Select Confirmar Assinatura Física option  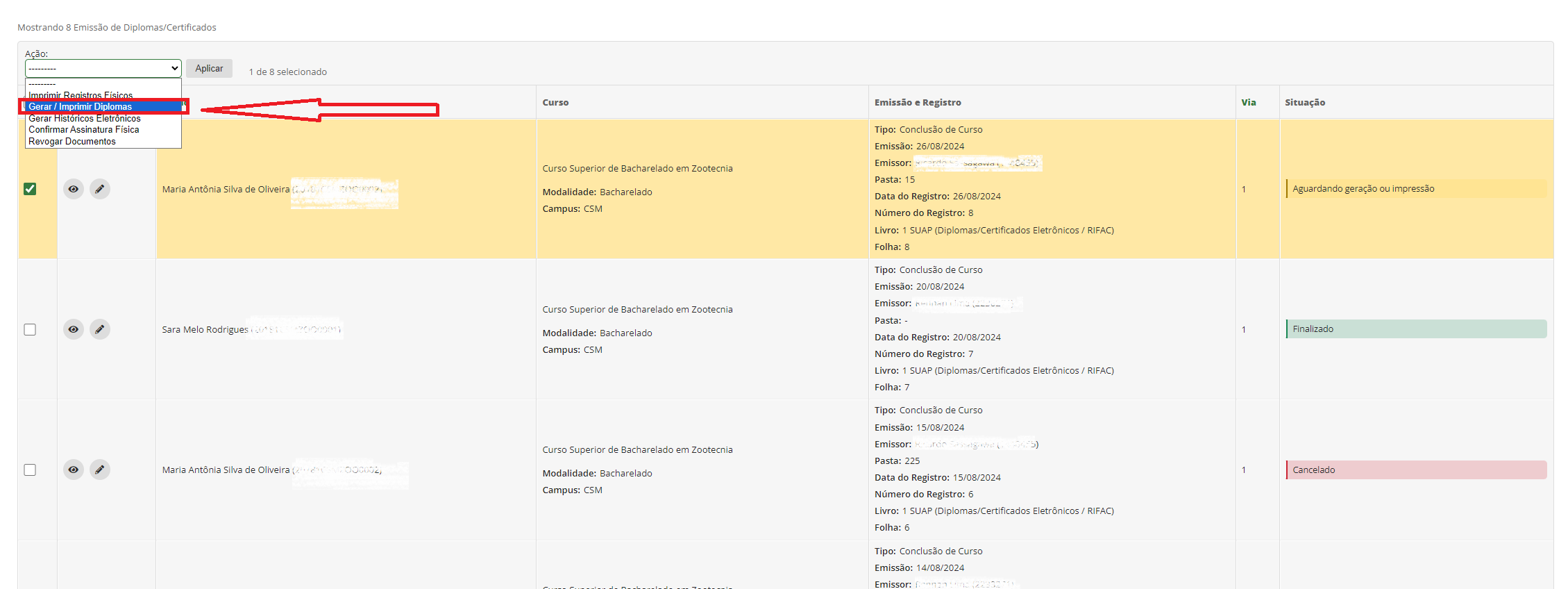pos(103,130)
